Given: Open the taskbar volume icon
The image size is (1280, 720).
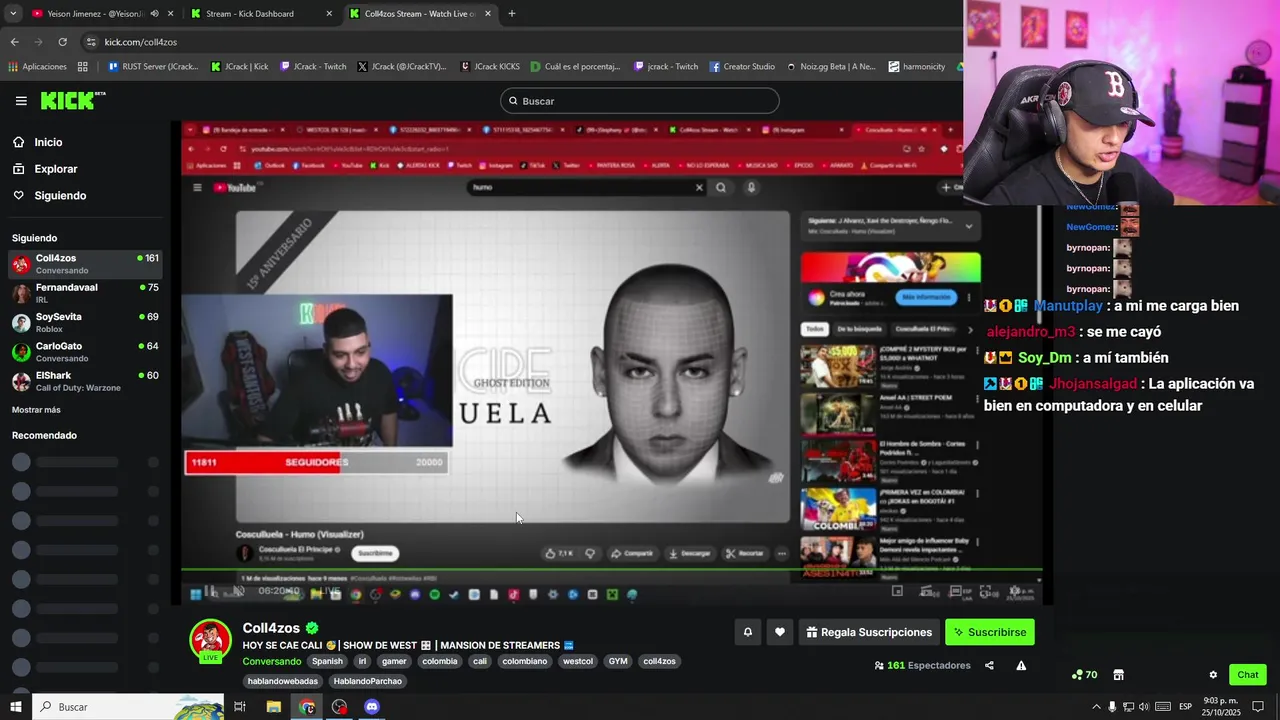Looking at the screenshot, I should (x=1143, y=707).
